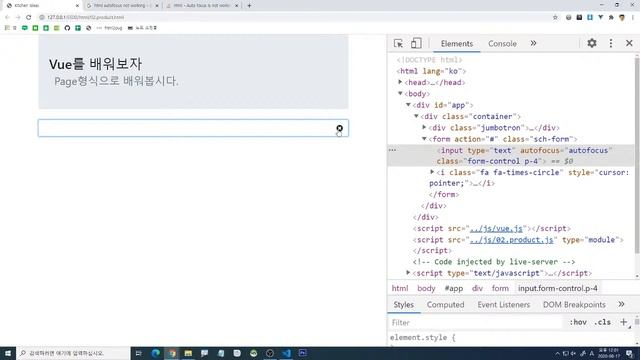Activate the element inspector picker in DevTools
Viewport: 640px width, 360px height.
point(398,43)
